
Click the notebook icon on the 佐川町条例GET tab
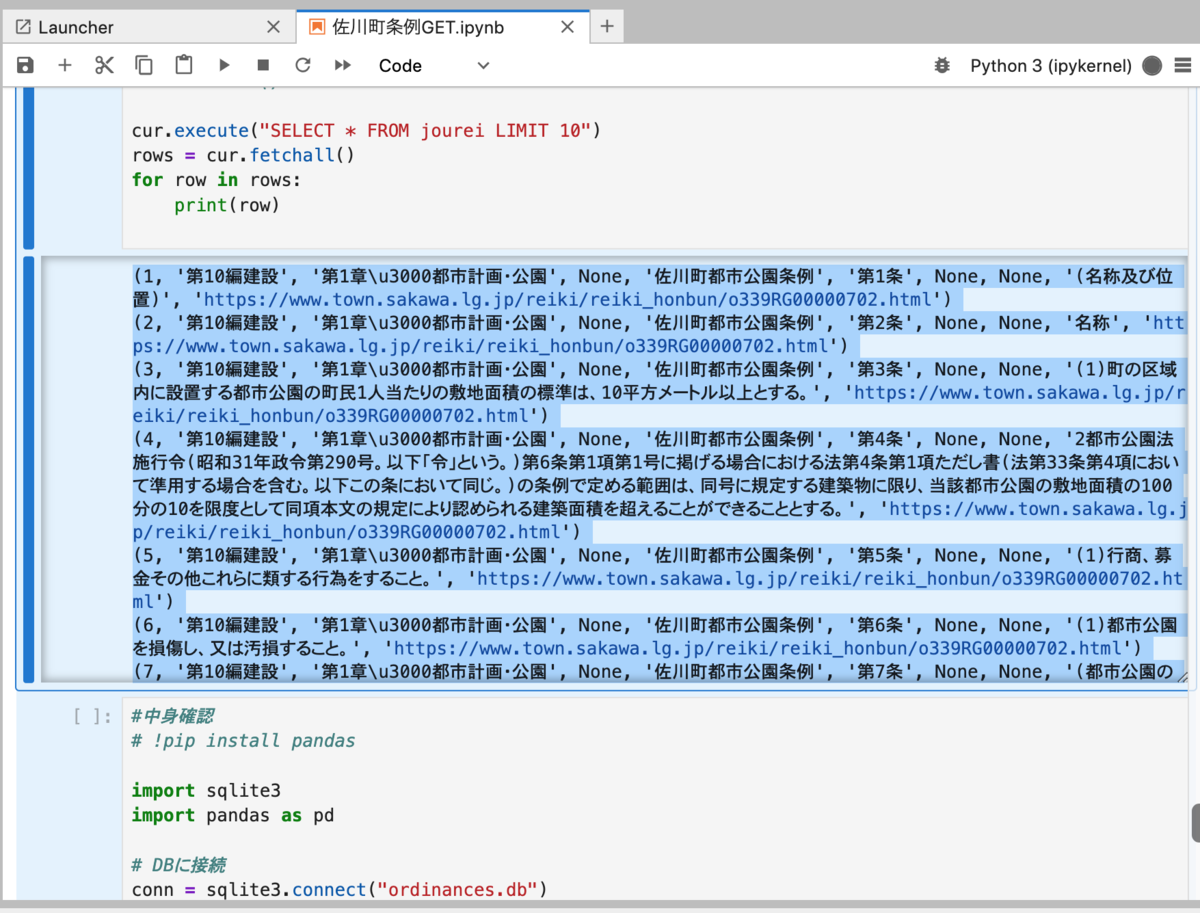(317, 27)
